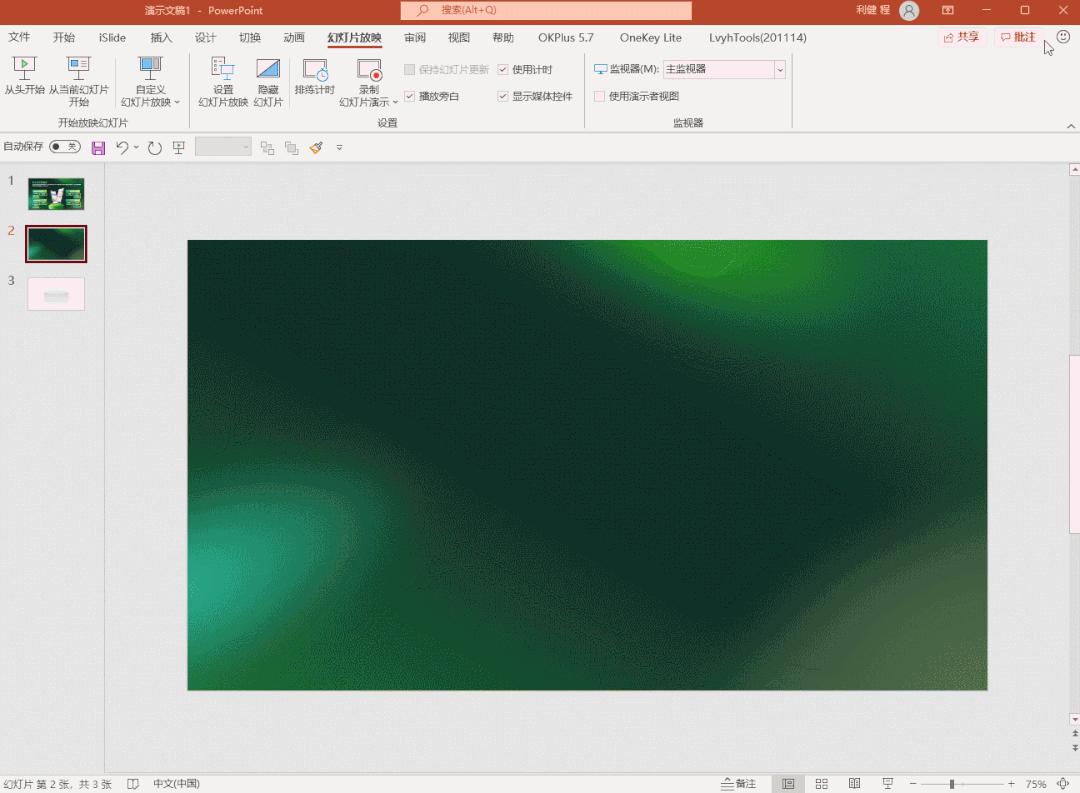The image size is (1080, 793).
Task: Open Reading View from status bar
Action: 854,783
